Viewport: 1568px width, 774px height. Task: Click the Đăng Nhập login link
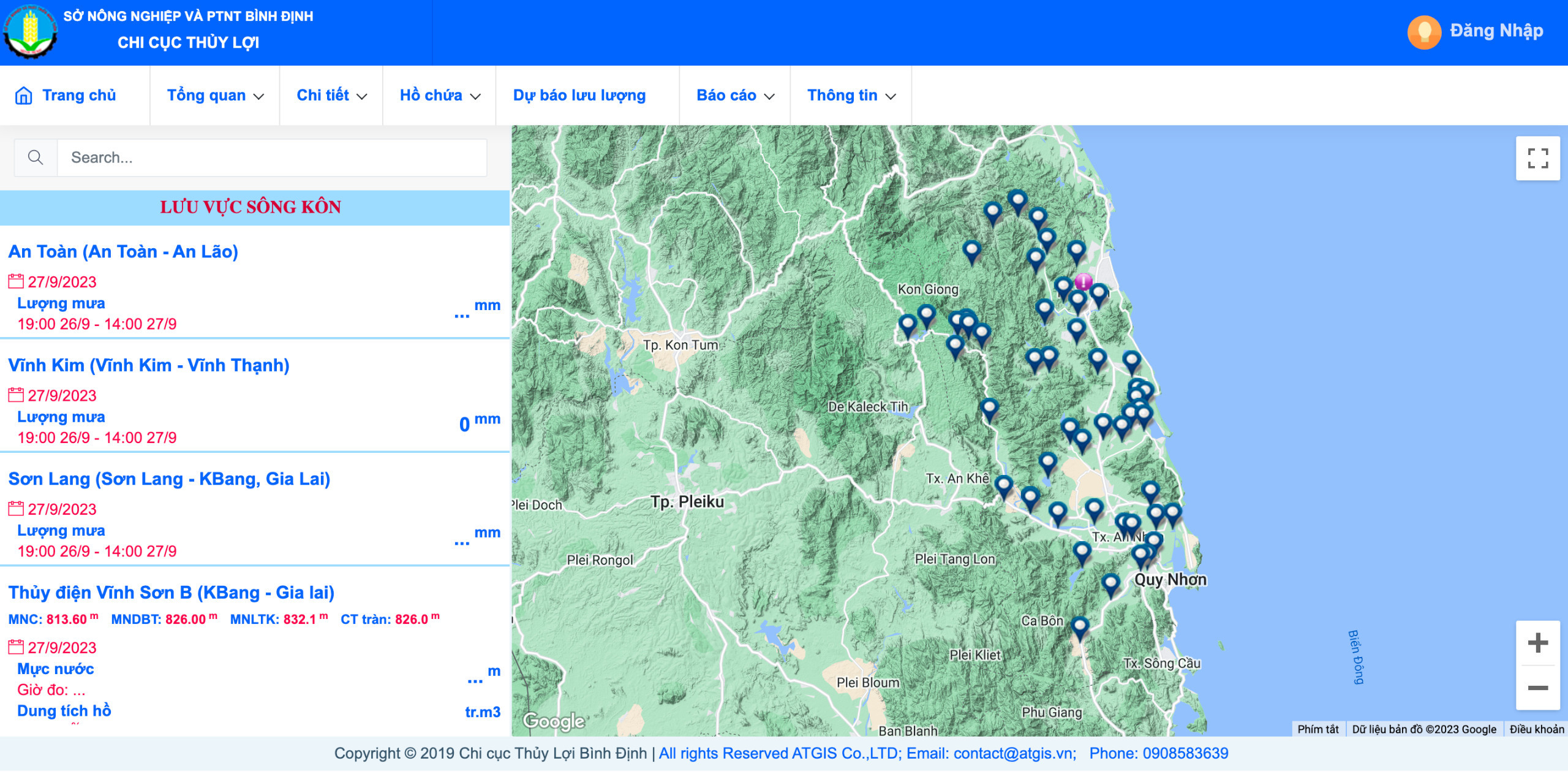tap(1496, 31)
